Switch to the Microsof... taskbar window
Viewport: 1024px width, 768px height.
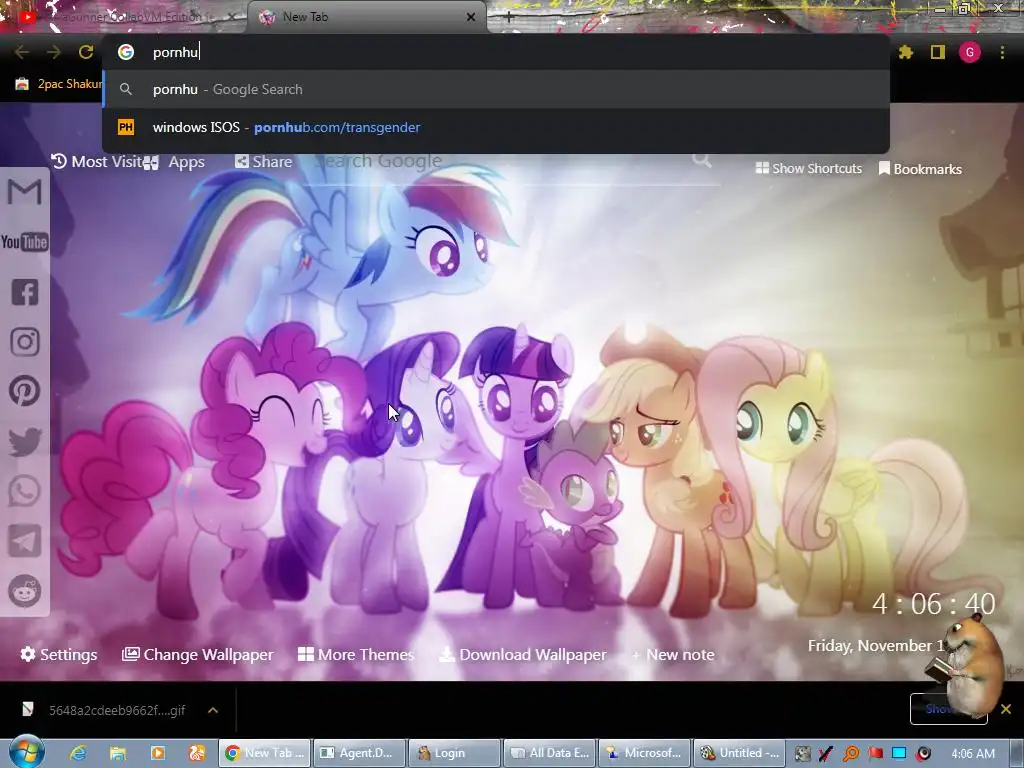tap(645, 753)
